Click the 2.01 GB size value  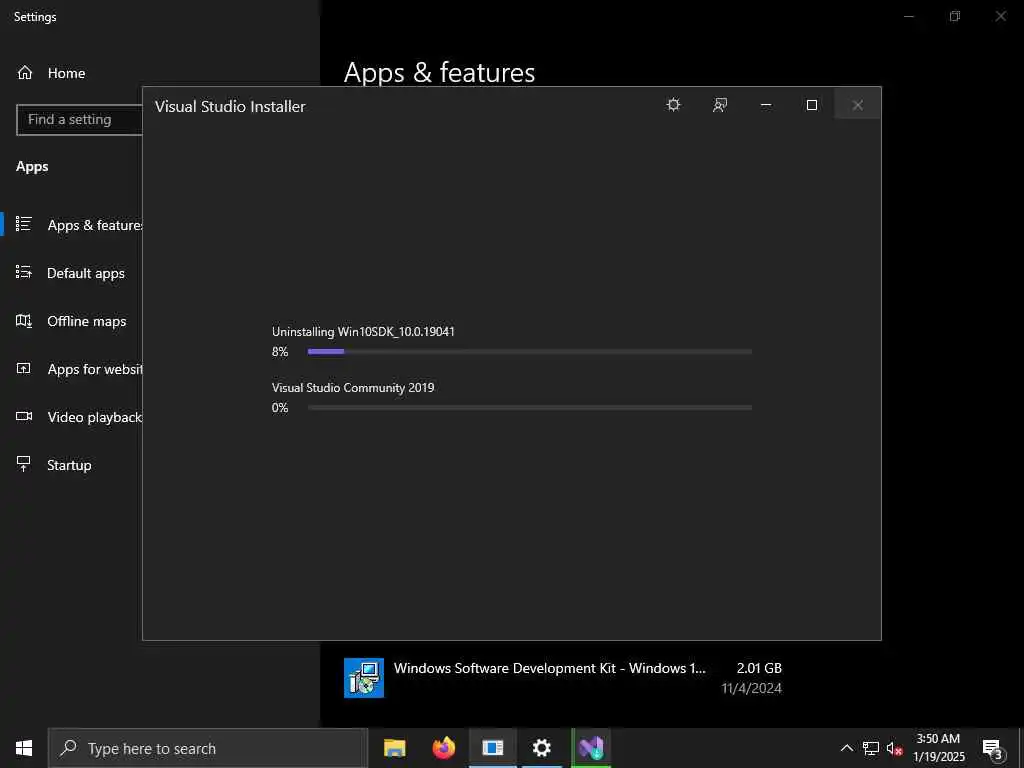pos(759,668)
